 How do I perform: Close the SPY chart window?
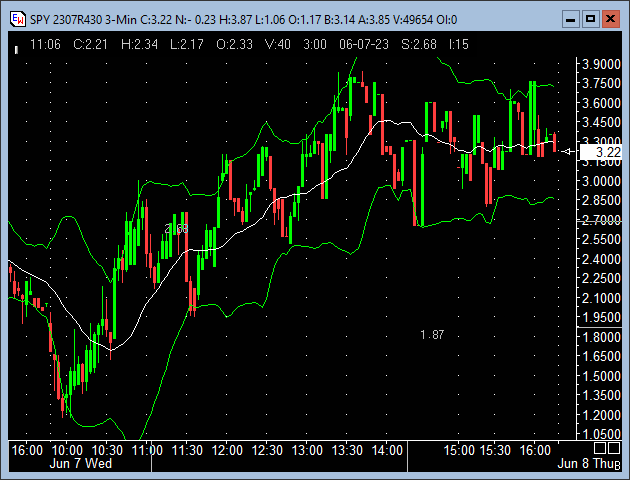[x=610, y=19]
